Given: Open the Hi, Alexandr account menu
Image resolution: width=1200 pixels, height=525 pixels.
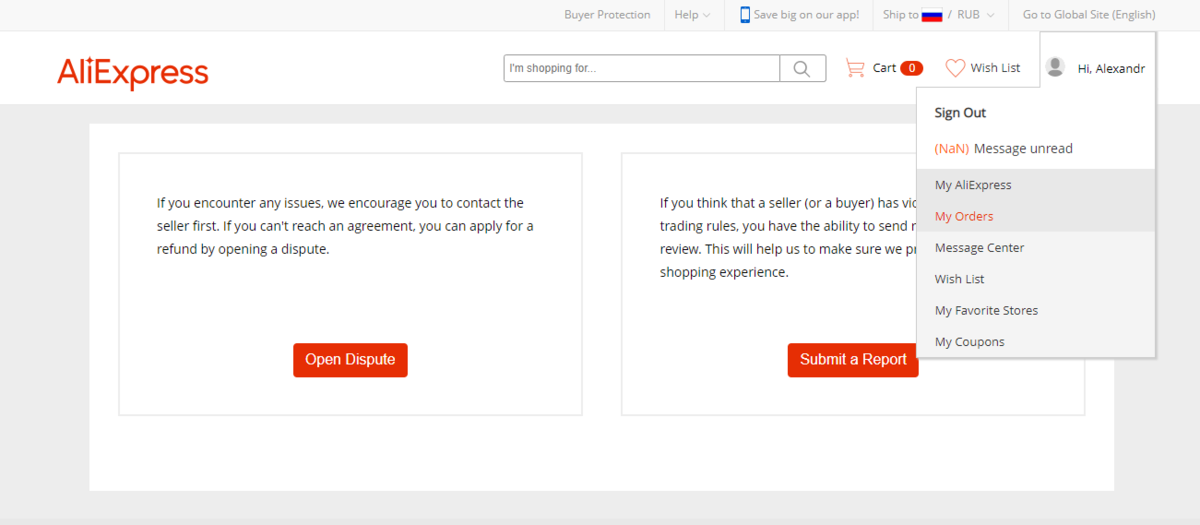Looking at the screenshot, I should [1111, 68].
